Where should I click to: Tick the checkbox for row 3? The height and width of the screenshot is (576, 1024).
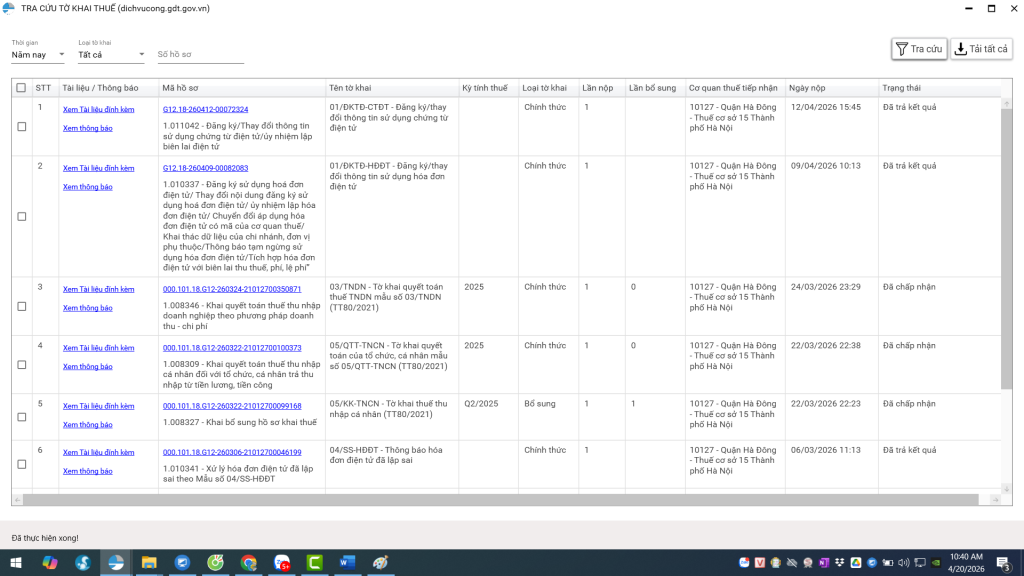pos(22,306)
